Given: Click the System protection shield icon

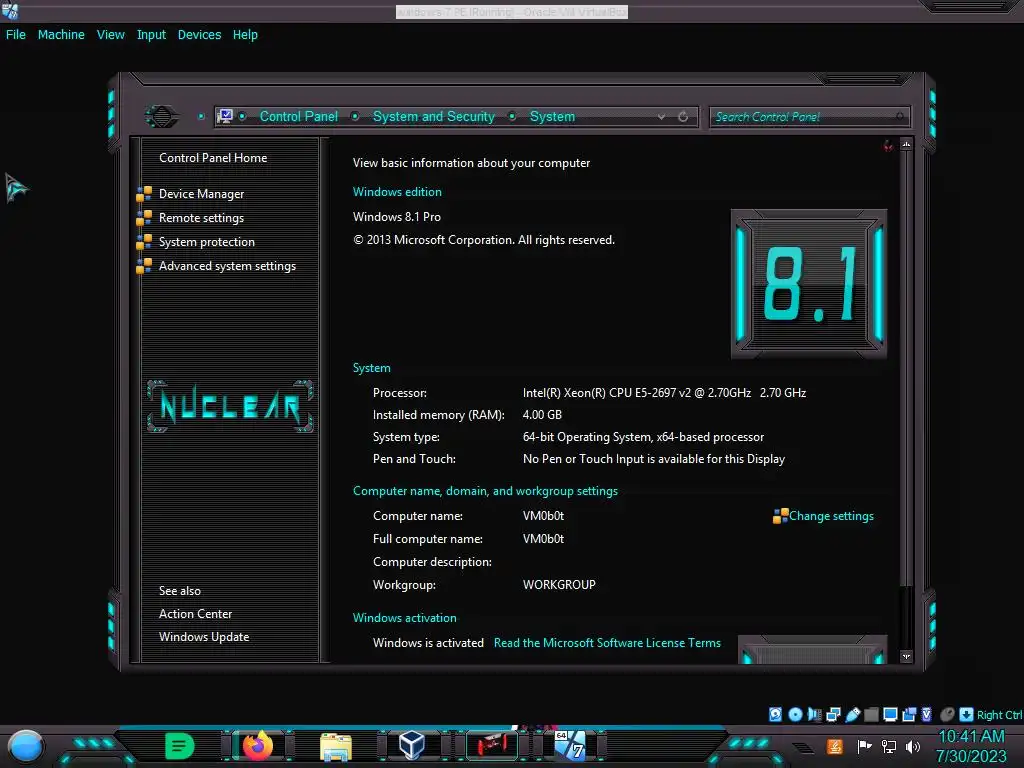Looking at the screenshot, I should 144,242.
